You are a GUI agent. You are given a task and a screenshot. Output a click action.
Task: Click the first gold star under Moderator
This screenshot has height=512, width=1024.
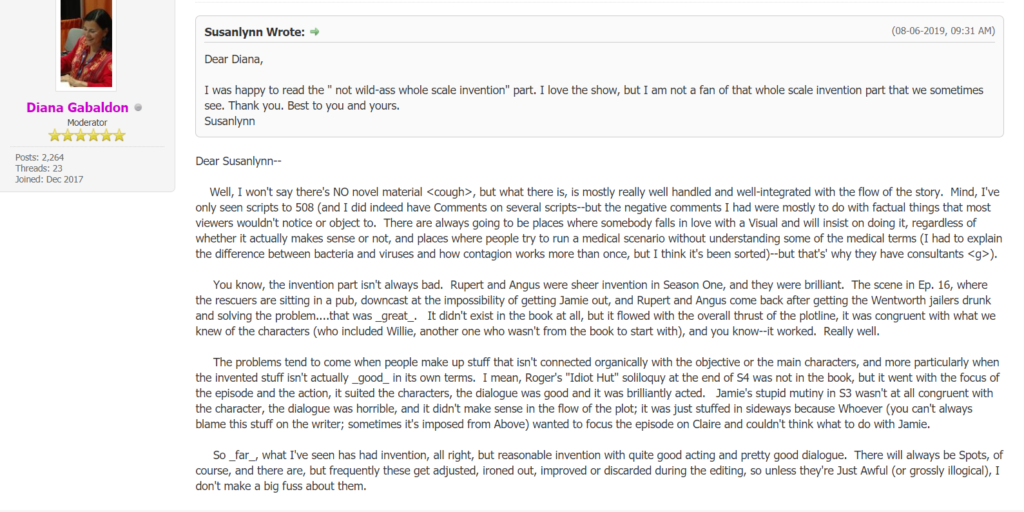[x=55, y=136]
